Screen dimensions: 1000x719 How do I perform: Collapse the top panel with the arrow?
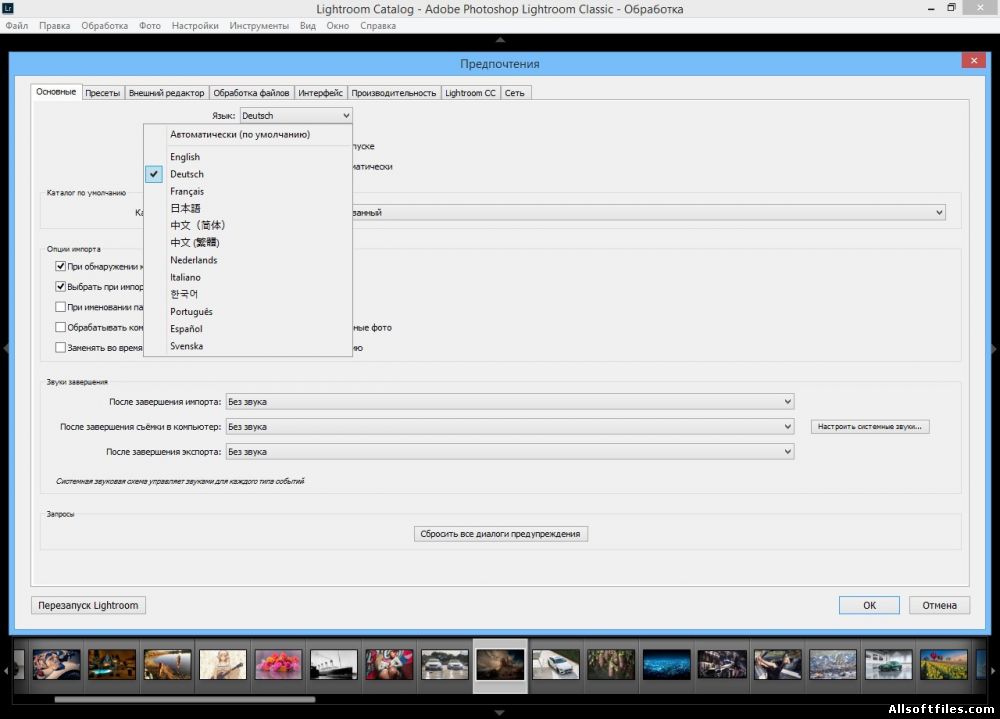tap(500, 39)
